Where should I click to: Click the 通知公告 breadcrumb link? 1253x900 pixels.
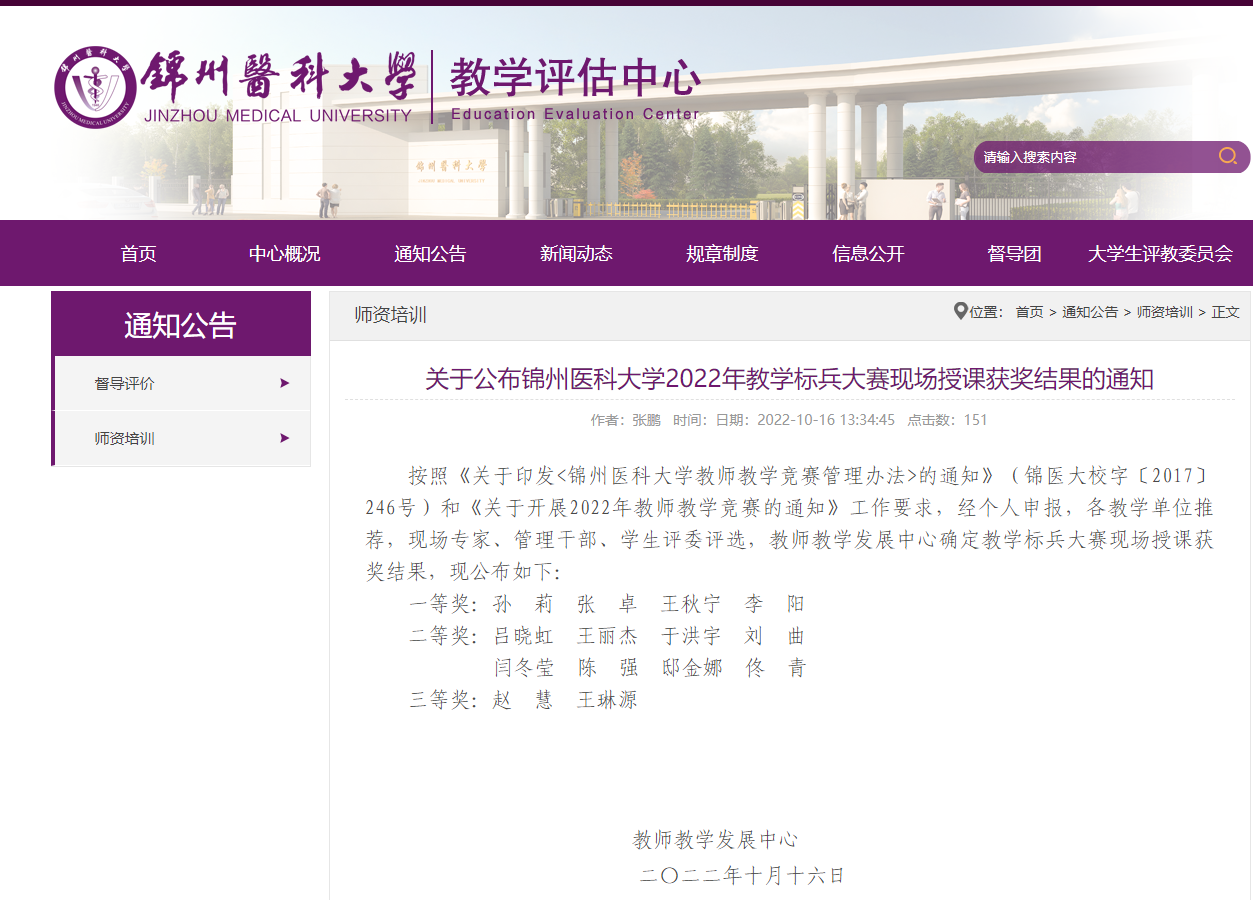[x=1090, y=312]
